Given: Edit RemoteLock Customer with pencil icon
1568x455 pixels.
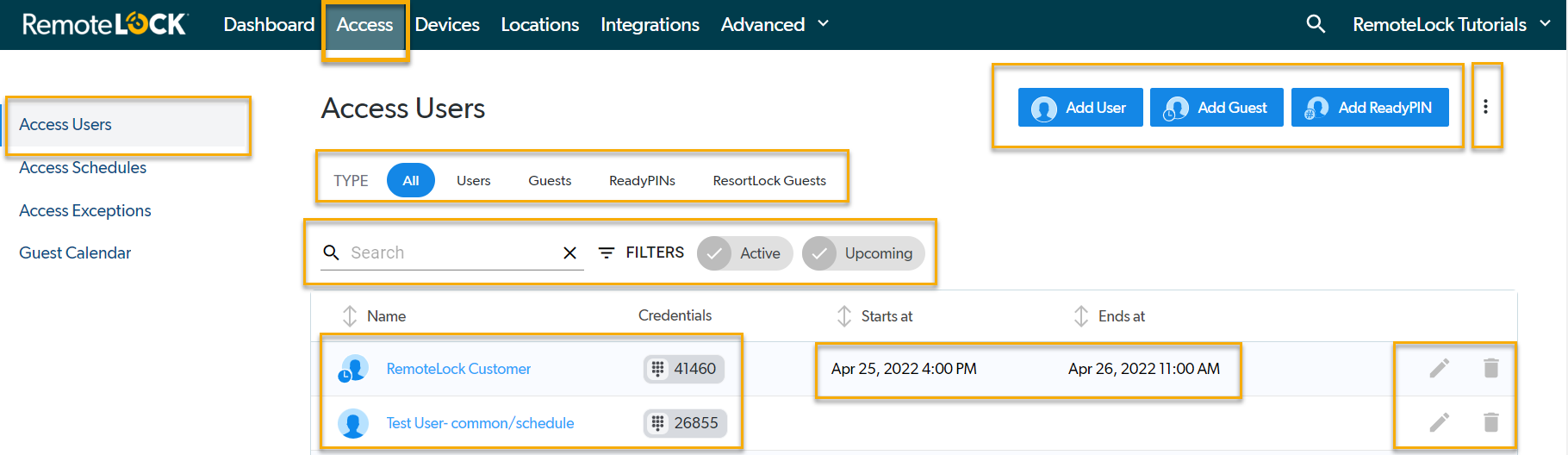Looking at the screenshot, I should [x=1440, y=369].
